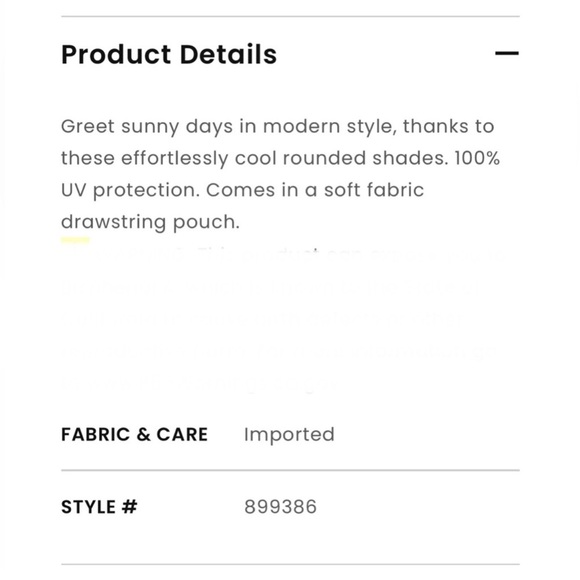Select the word 'Greet' in the description

click(x=88, y=126)
